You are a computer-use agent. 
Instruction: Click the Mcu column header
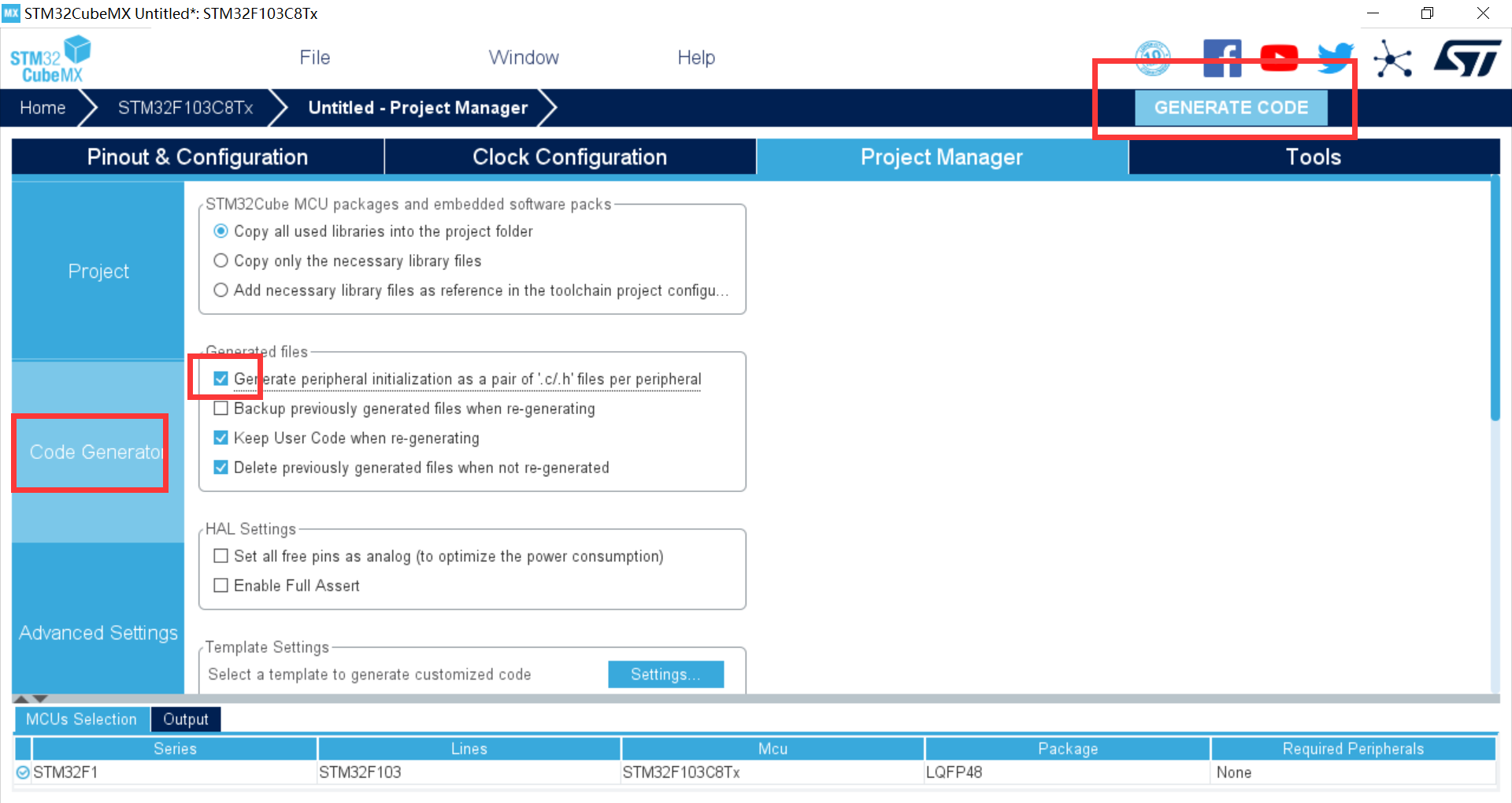773,749
